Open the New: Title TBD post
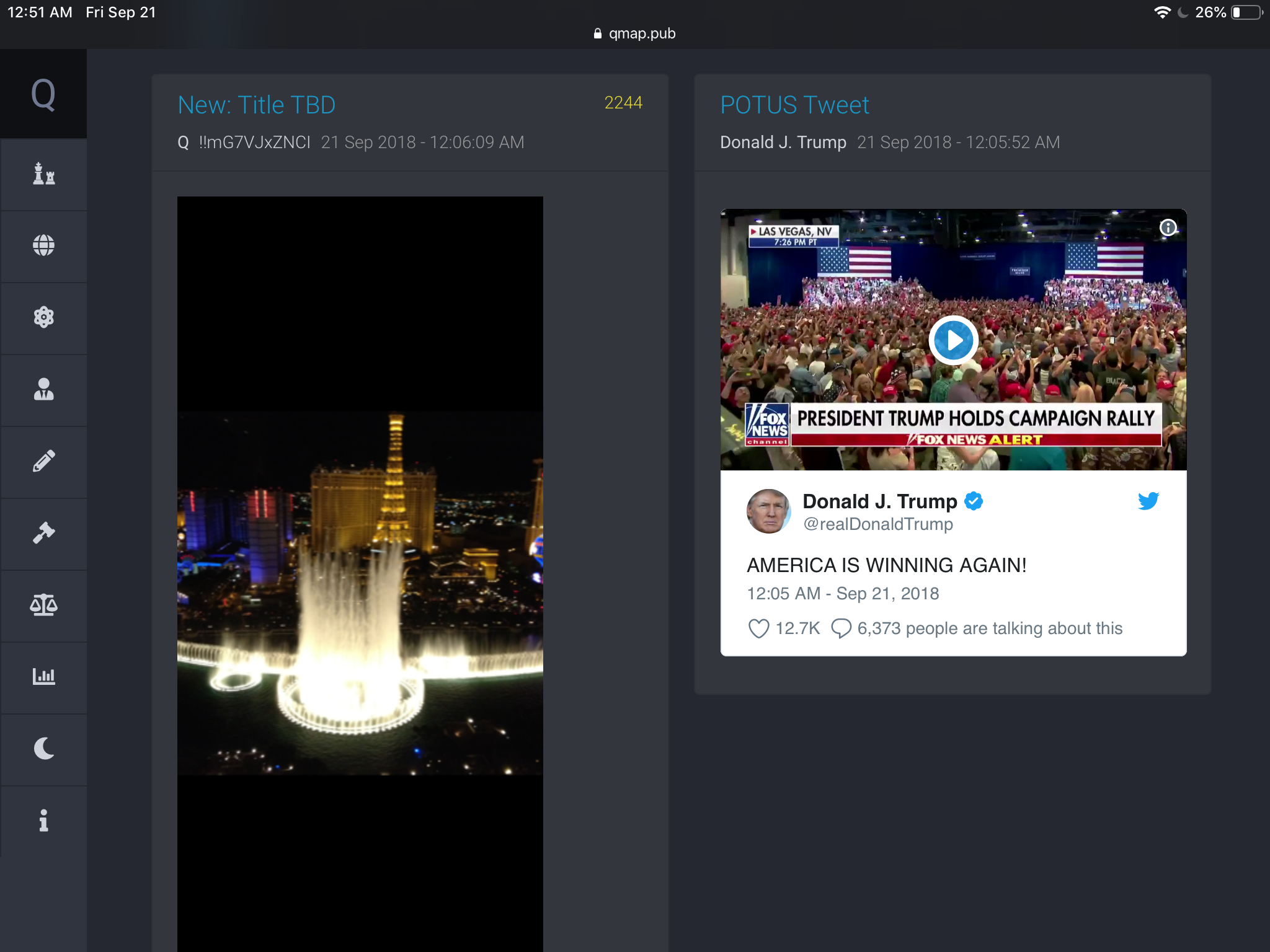 point(257,105)
